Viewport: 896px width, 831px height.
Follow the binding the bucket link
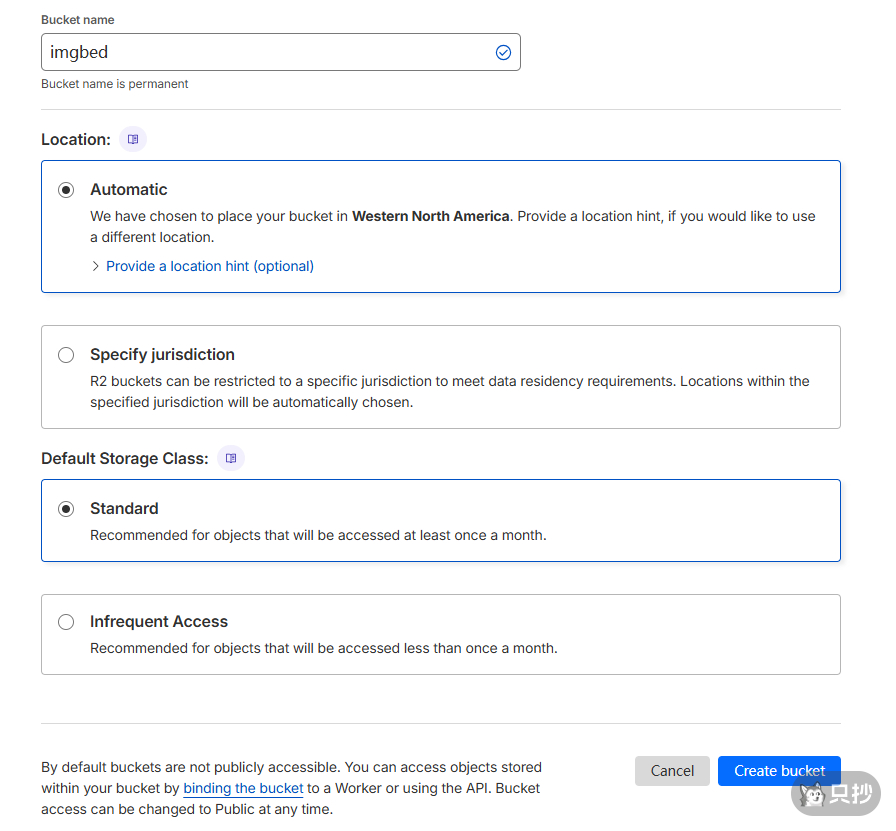[x=243, y=788]
